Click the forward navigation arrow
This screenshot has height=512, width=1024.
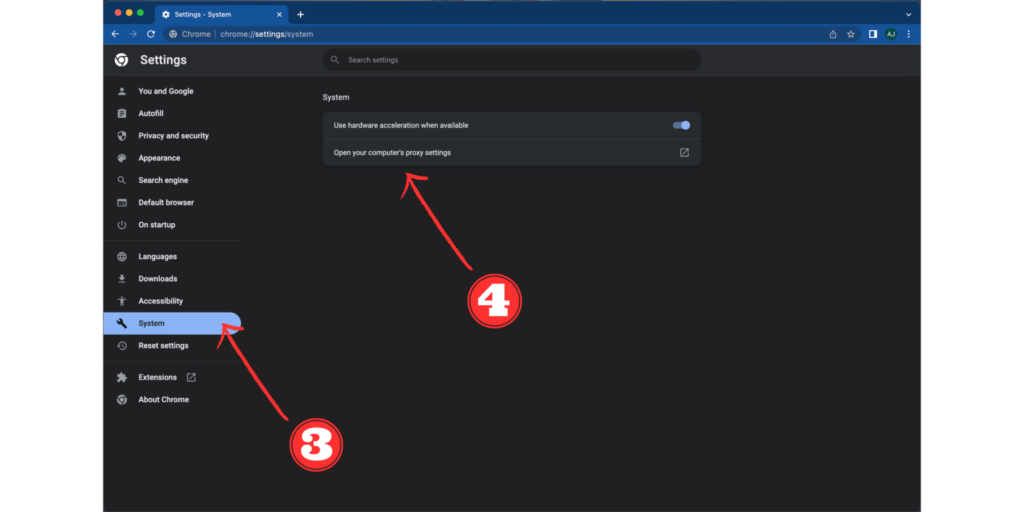click(133, 34)
